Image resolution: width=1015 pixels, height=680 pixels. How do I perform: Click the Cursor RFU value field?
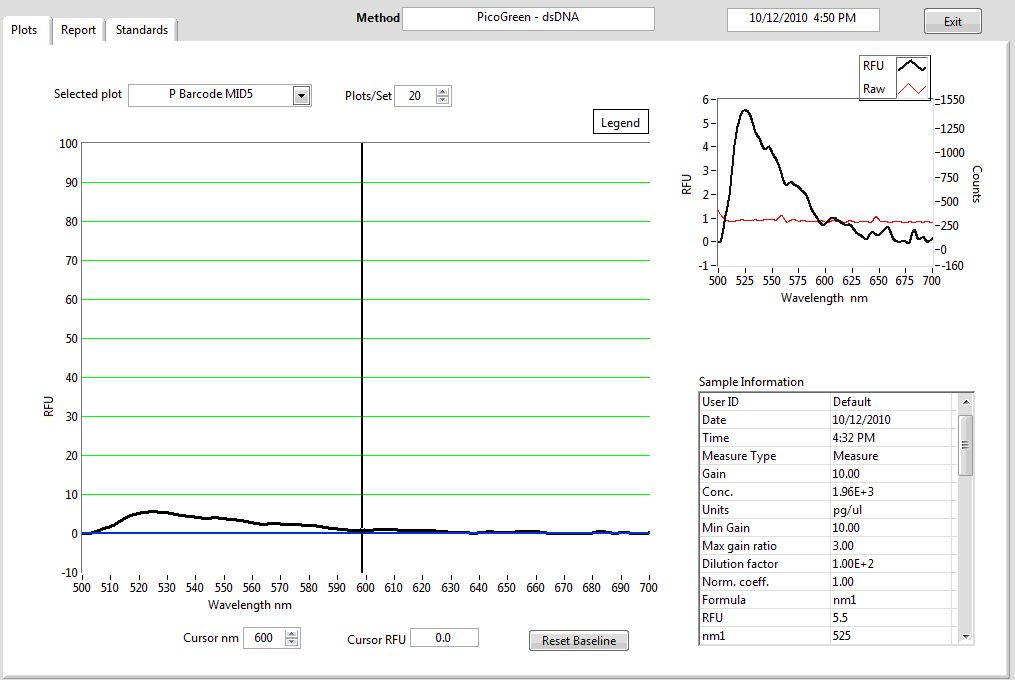[444, 638]
